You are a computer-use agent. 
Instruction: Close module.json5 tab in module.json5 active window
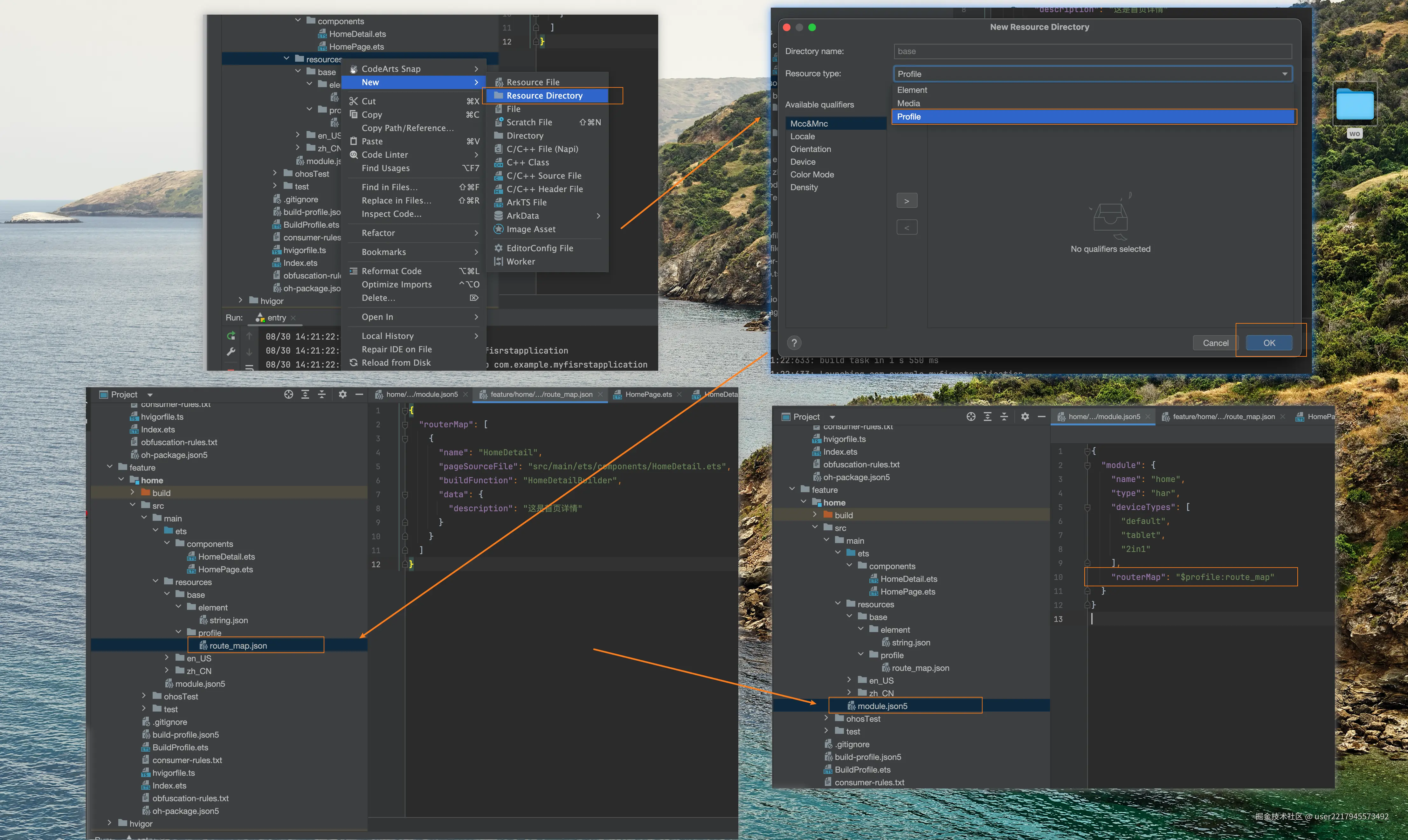pos(1148,417)
